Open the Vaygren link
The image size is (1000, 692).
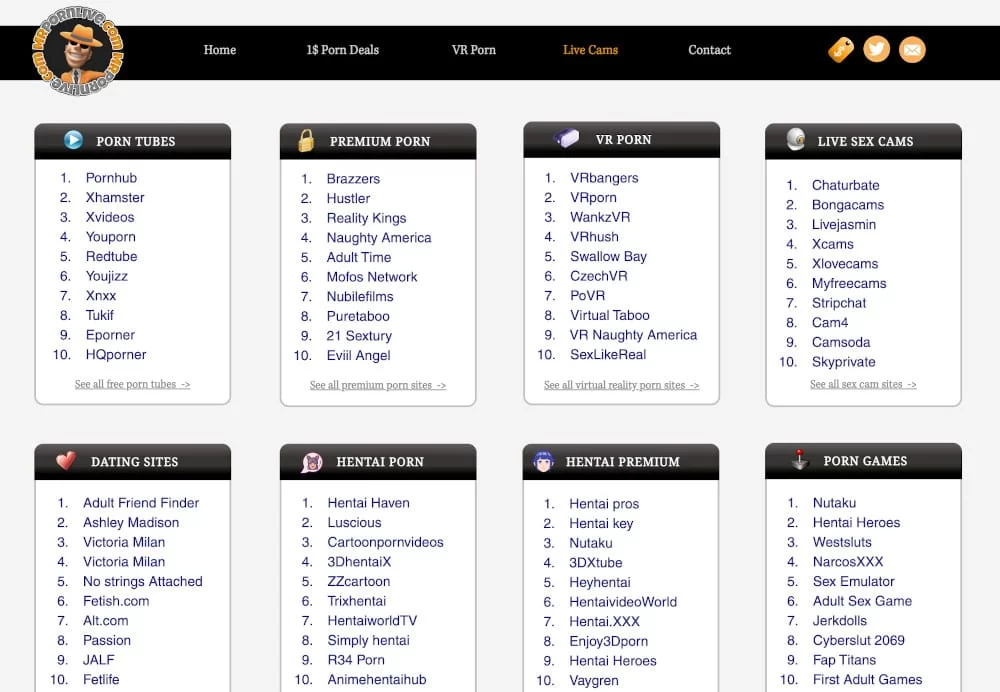tap(594, 681)
